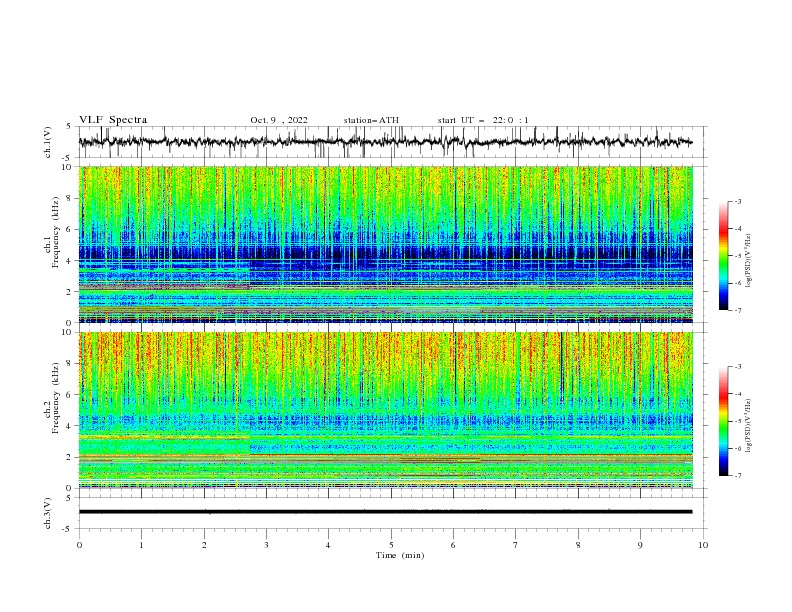792x612 pixels.
Task: Click the "-7" tick on ch.2 colorbar
Action: click(738, 475)
